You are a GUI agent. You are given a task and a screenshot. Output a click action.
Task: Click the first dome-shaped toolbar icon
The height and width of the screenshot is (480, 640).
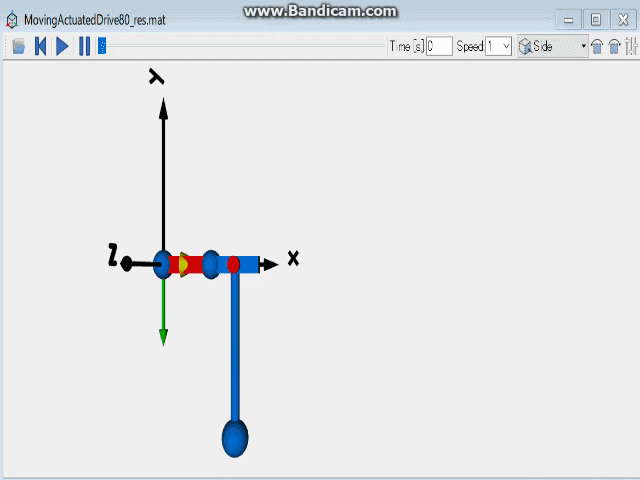tap(597, 46)
